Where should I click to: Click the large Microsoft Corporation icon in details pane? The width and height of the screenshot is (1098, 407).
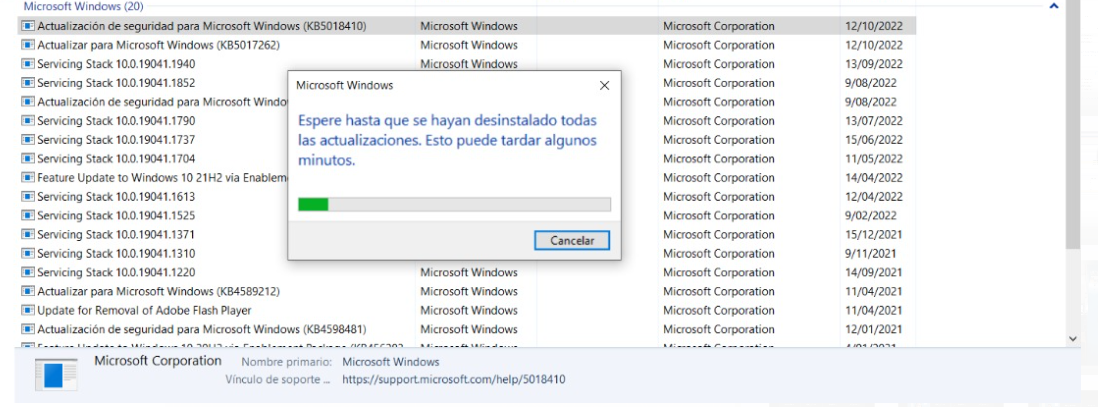pos(55,373)
